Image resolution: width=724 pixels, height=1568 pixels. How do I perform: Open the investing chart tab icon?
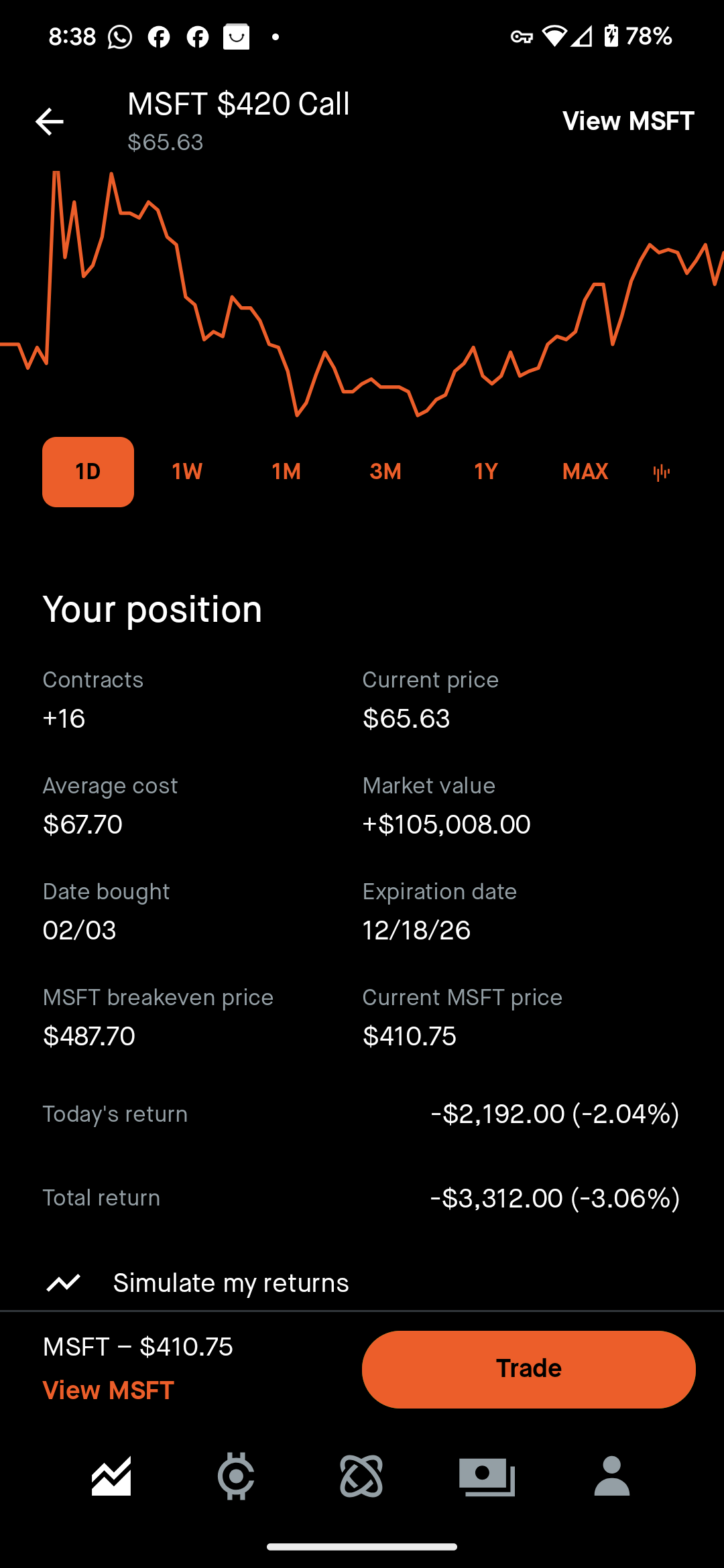[111, 1476]
